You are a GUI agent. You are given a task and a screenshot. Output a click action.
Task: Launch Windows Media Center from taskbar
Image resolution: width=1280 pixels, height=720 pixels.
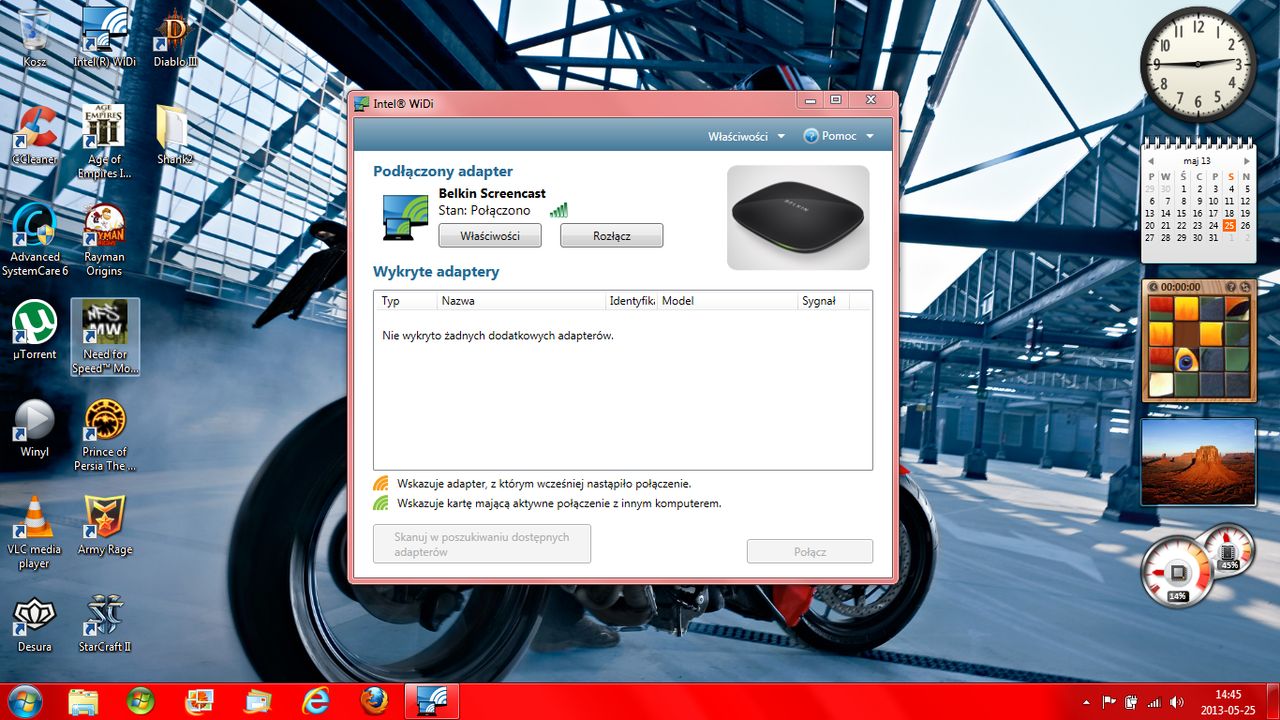pyautogui.click(x=141, y=701)
